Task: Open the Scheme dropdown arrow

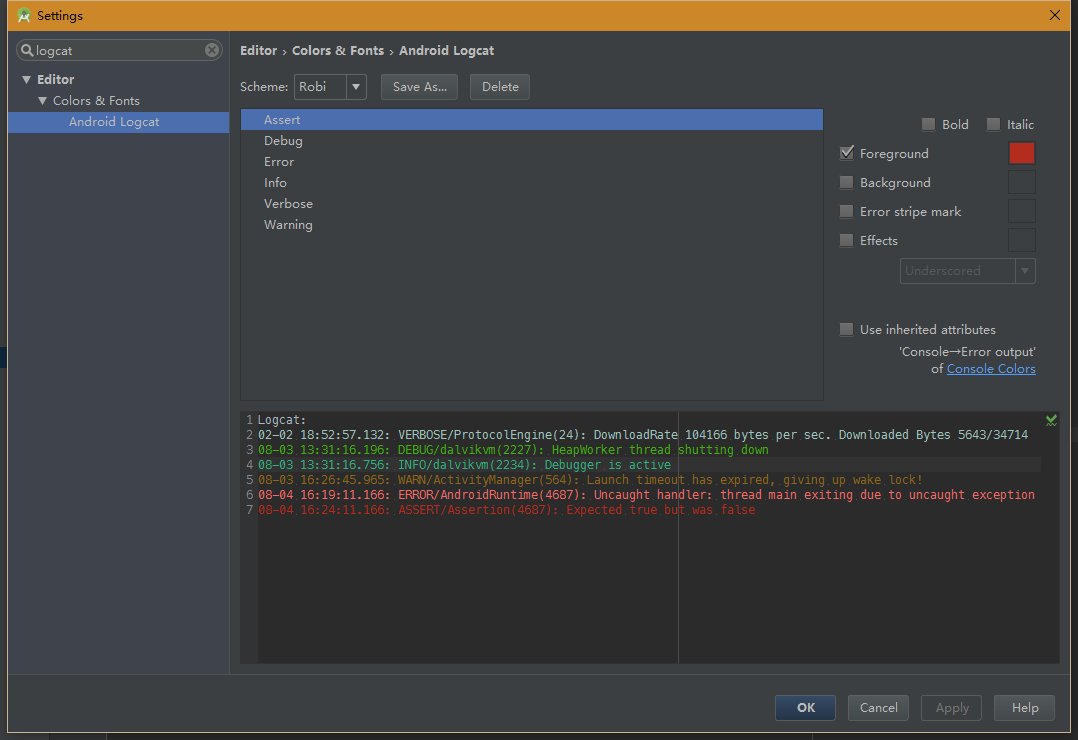Action: pyautogui.click(x=356, y=87)
